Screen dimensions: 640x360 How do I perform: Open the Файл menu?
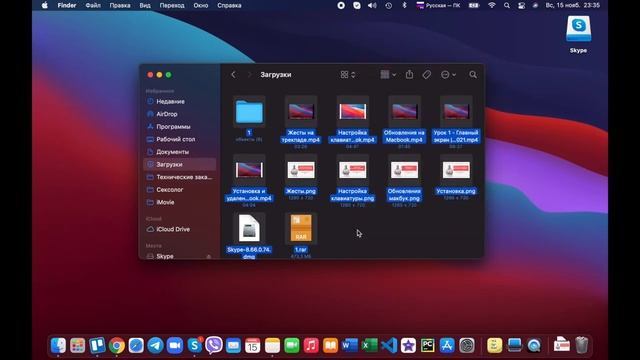pos(93,5)
